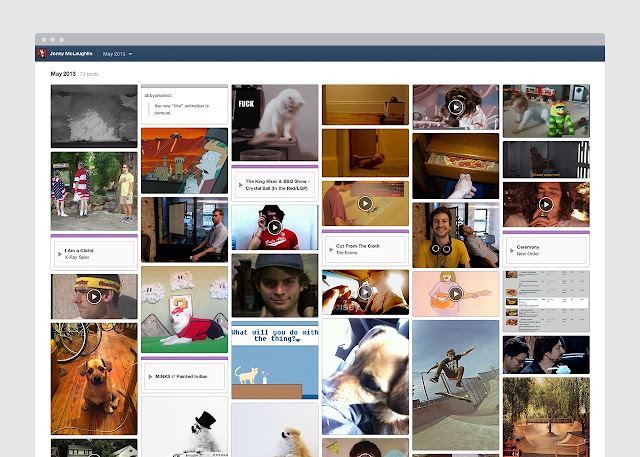Play the red shirt man video
The image size is (640, 457).
point(275,227)
